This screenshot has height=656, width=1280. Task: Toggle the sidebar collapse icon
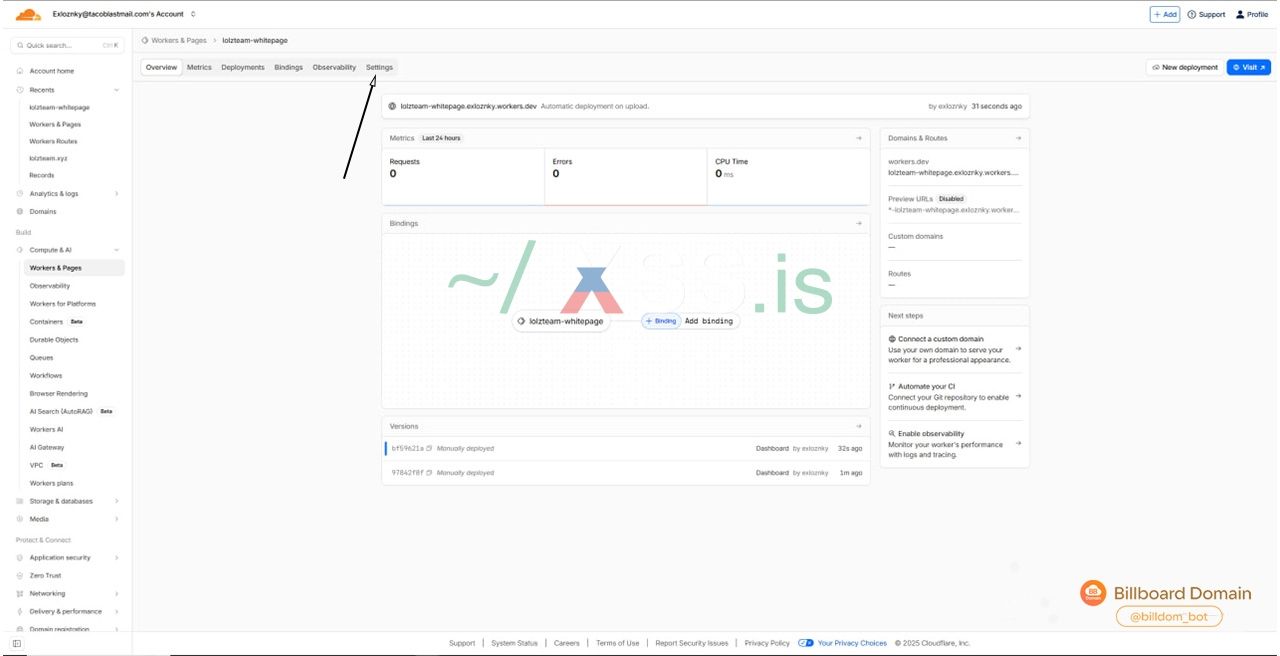(17, 643)
